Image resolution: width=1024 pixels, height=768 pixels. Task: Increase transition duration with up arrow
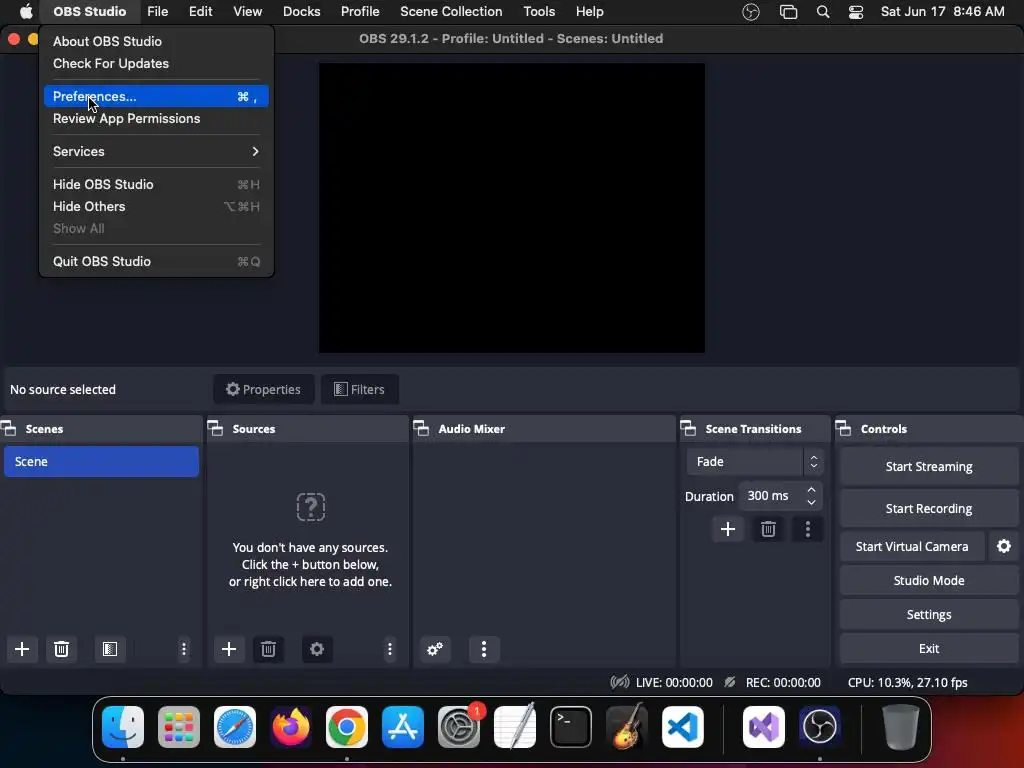pyautogui.click(x=811, y=489)
